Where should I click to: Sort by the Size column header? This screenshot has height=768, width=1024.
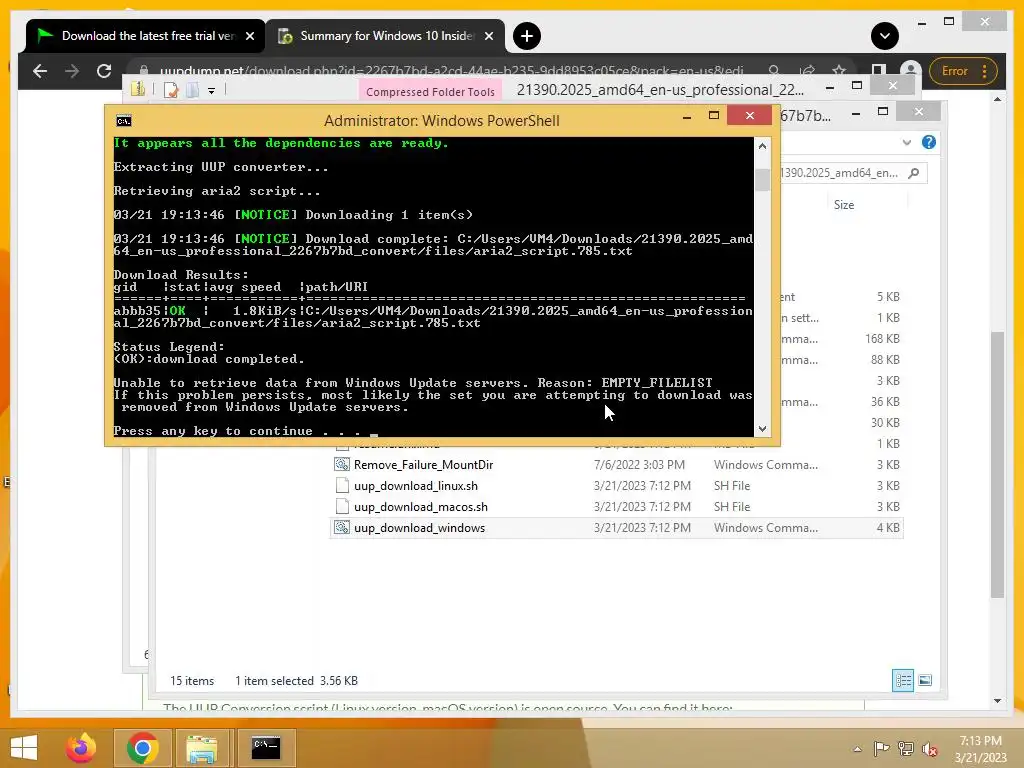(x=844, y=204)
